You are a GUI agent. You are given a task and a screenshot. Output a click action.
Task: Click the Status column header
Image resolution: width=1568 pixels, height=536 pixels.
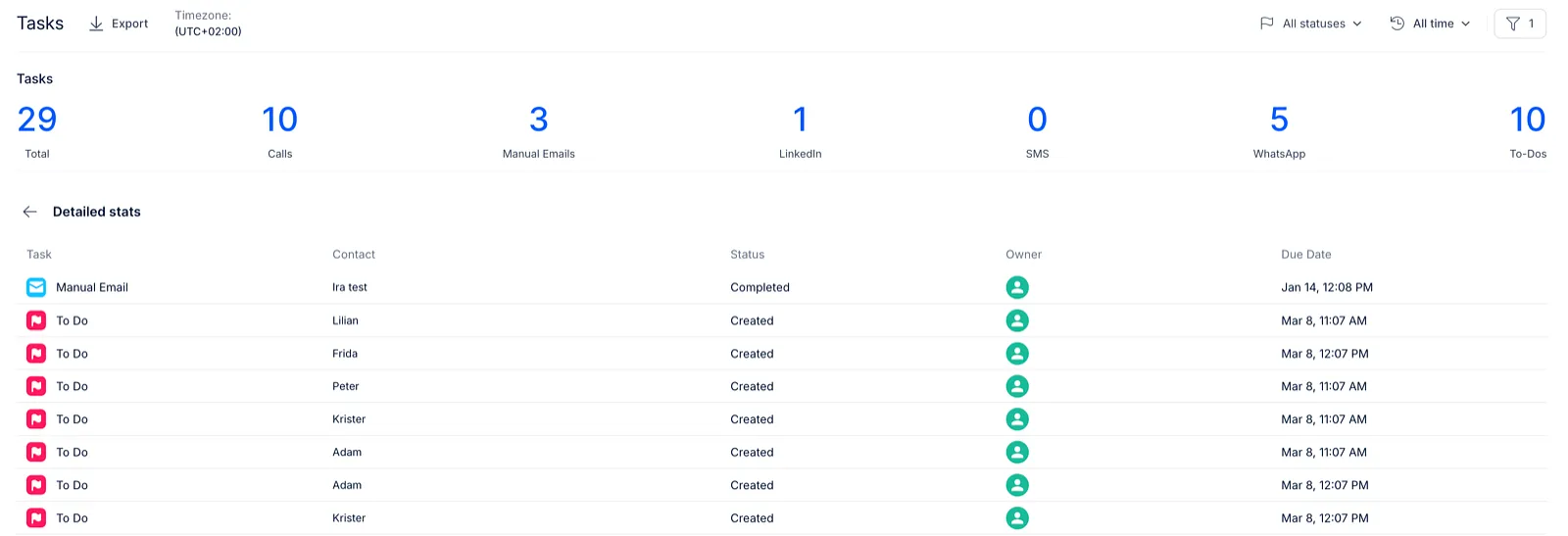[748, 255]
